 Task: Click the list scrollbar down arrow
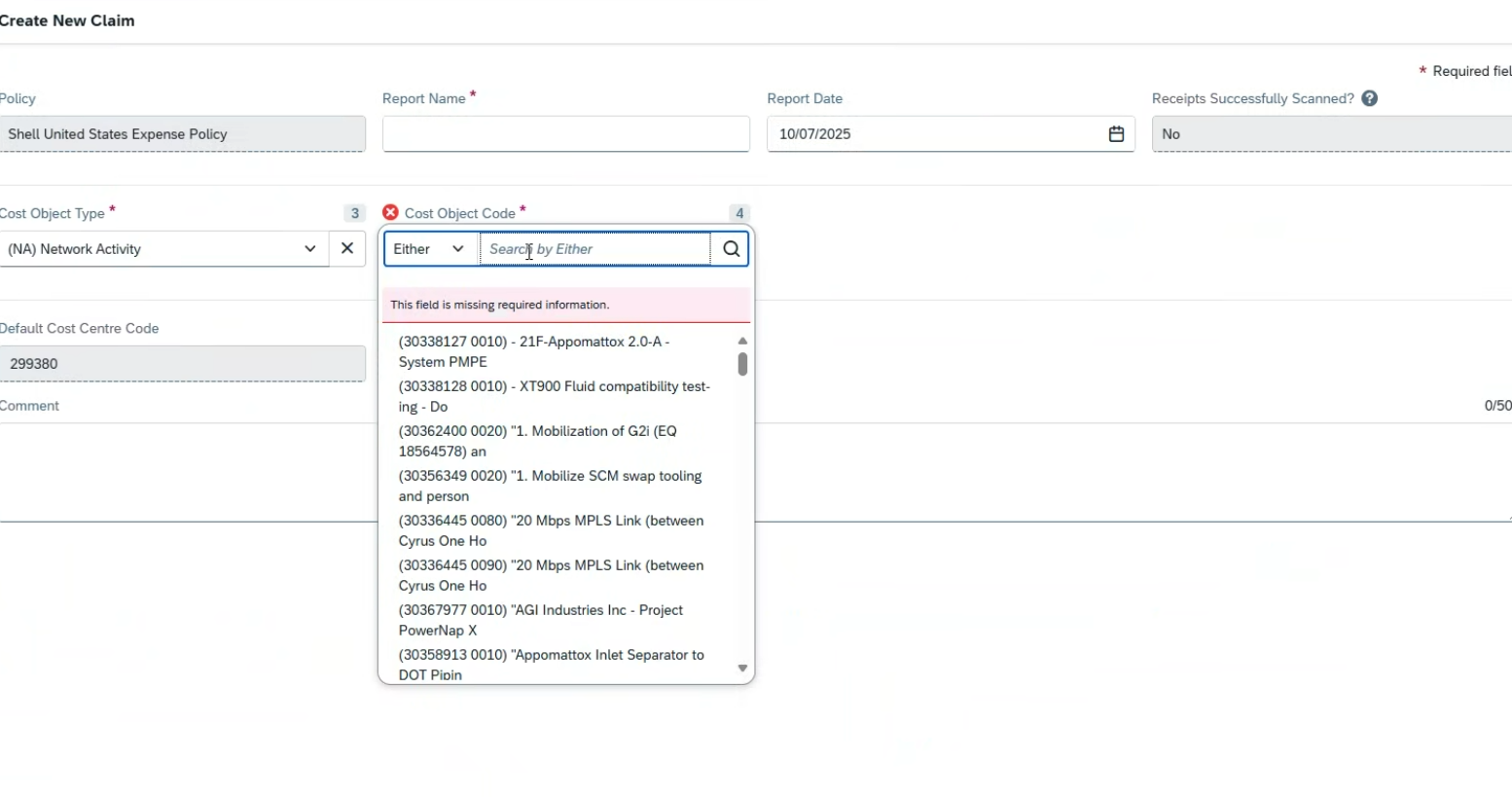pos(742,669)
